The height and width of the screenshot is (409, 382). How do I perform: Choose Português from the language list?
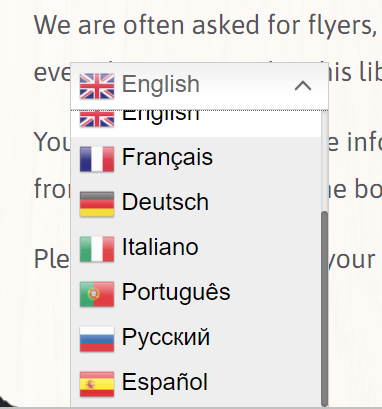click(x=196, y=294)
